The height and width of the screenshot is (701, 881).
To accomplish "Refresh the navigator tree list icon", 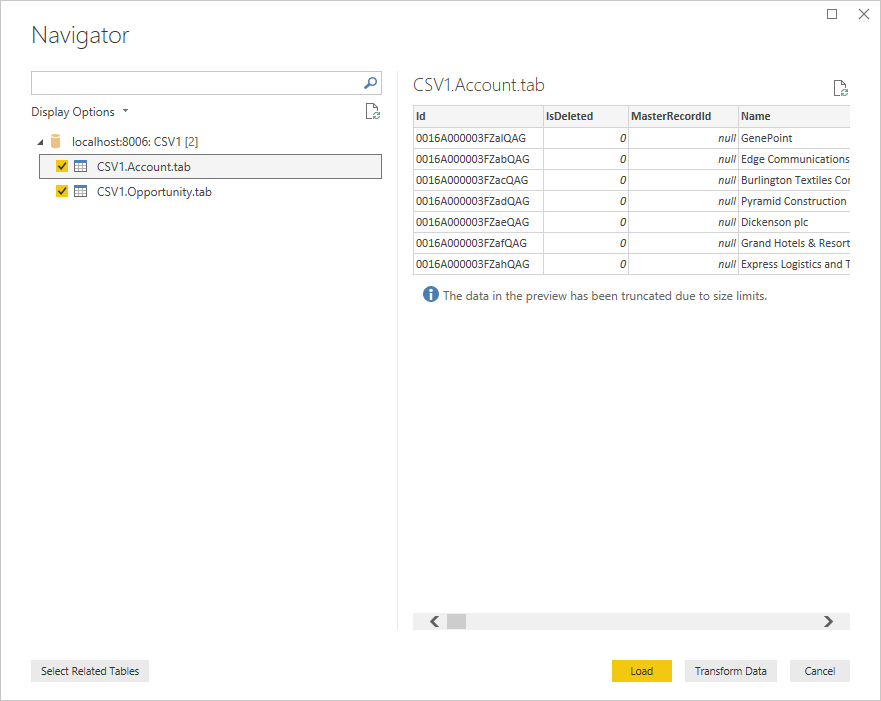I will [x=373, y=112].
